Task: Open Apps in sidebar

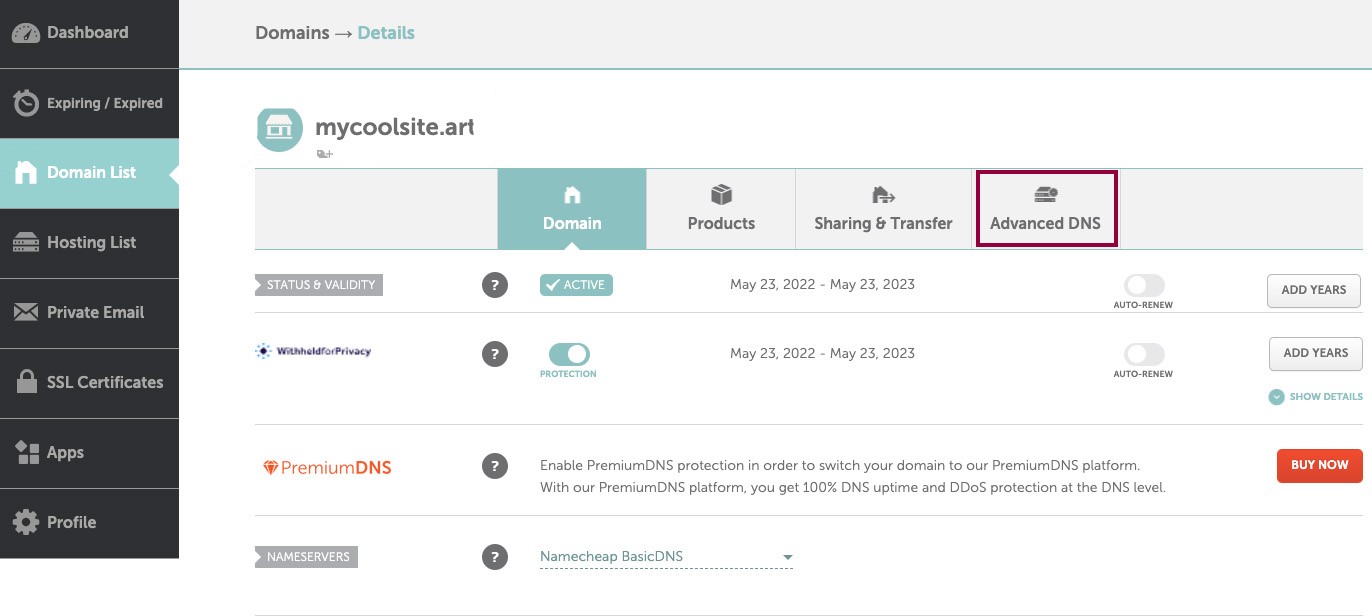Action: coord(89,453)
